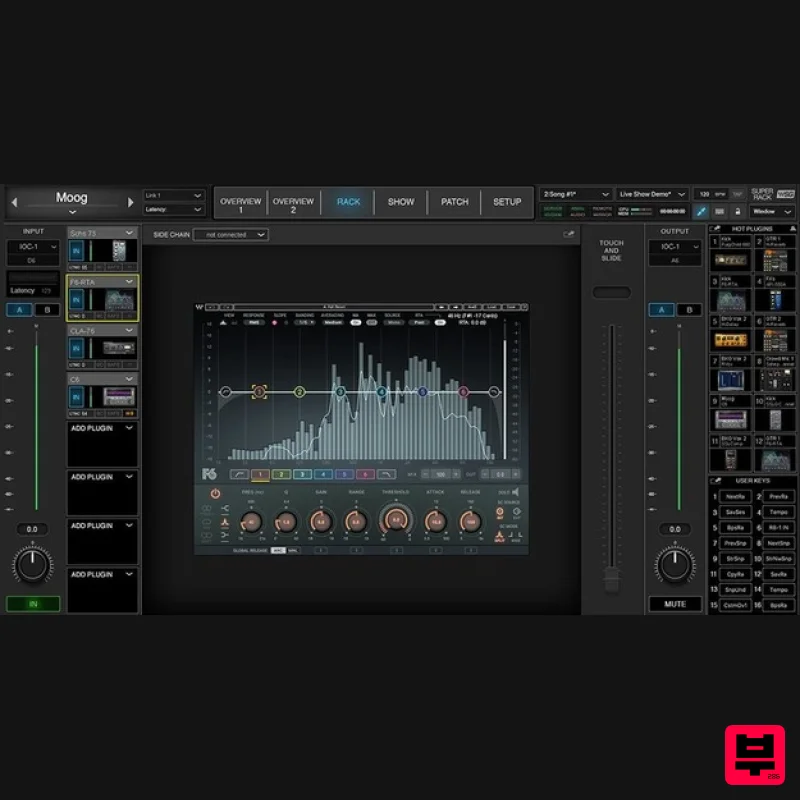Click the power icon in the F6 plugin
800x800 pixels.
coord(213,492)
